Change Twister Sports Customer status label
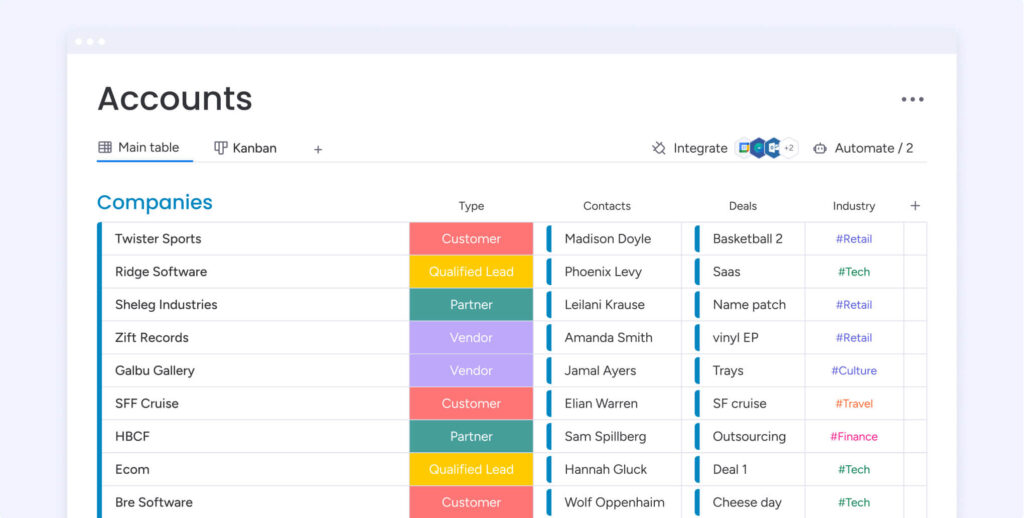This screenshot has height=518, width=1024. pyautogui.click(x=471, y=238)
